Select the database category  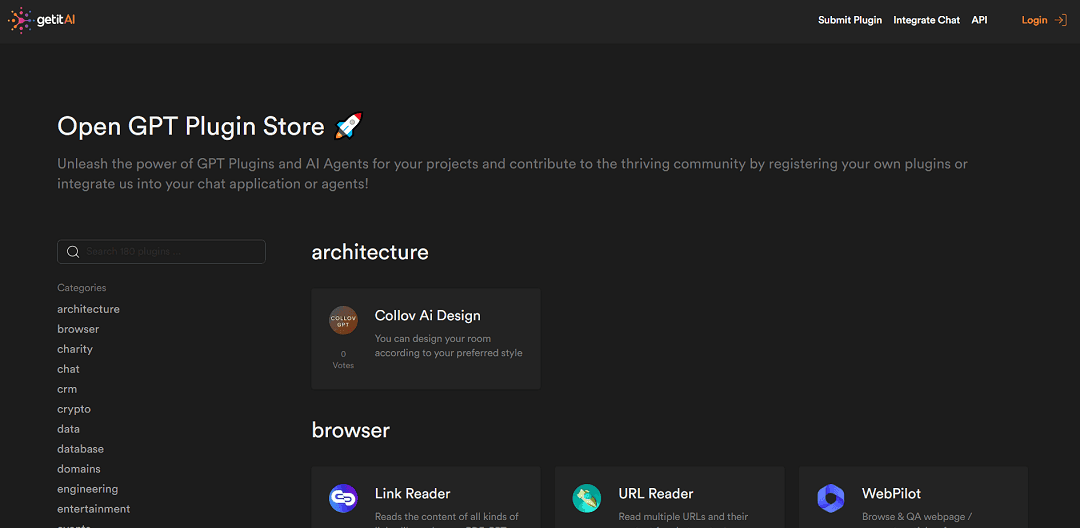tap(81, 449)
